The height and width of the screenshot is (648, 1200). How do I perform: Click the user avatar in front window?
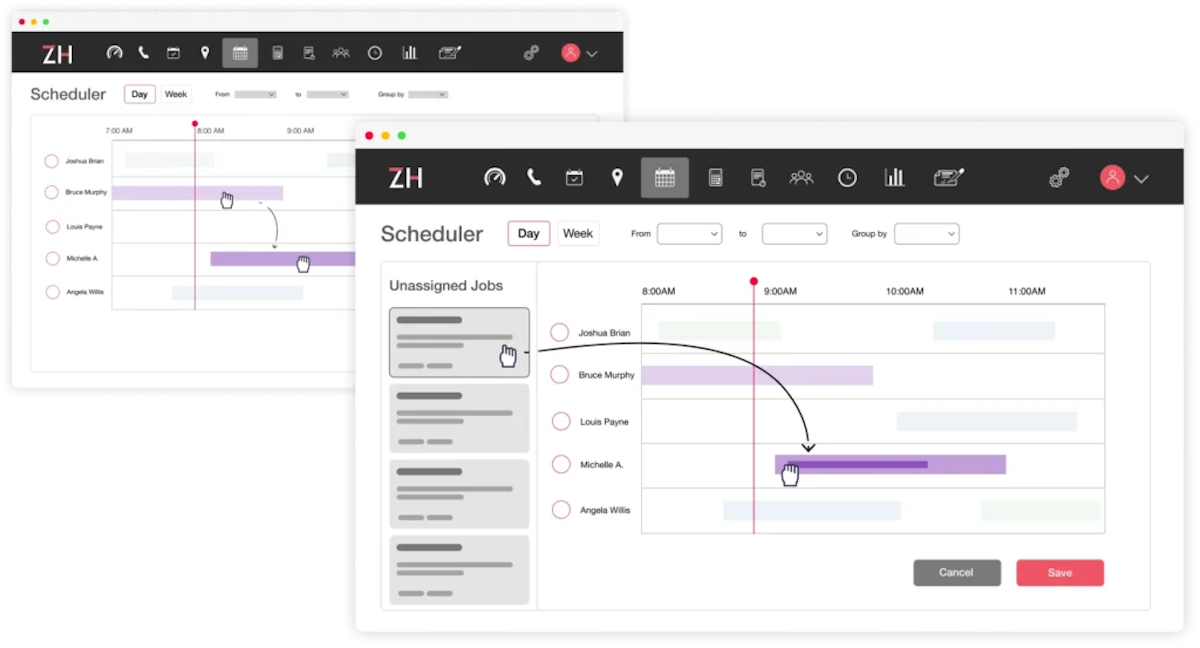tap(1112, 178)
